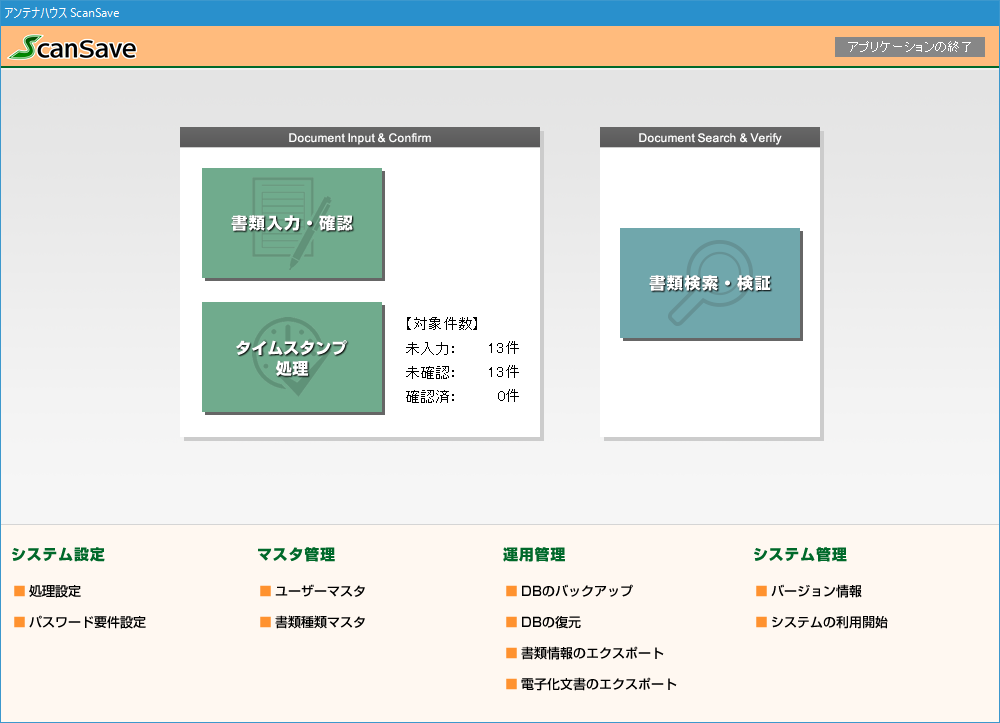This screenshot has width=1000, height=723.
Task: Click the 運用管理 heading
Action: click(x=534, y=555)
